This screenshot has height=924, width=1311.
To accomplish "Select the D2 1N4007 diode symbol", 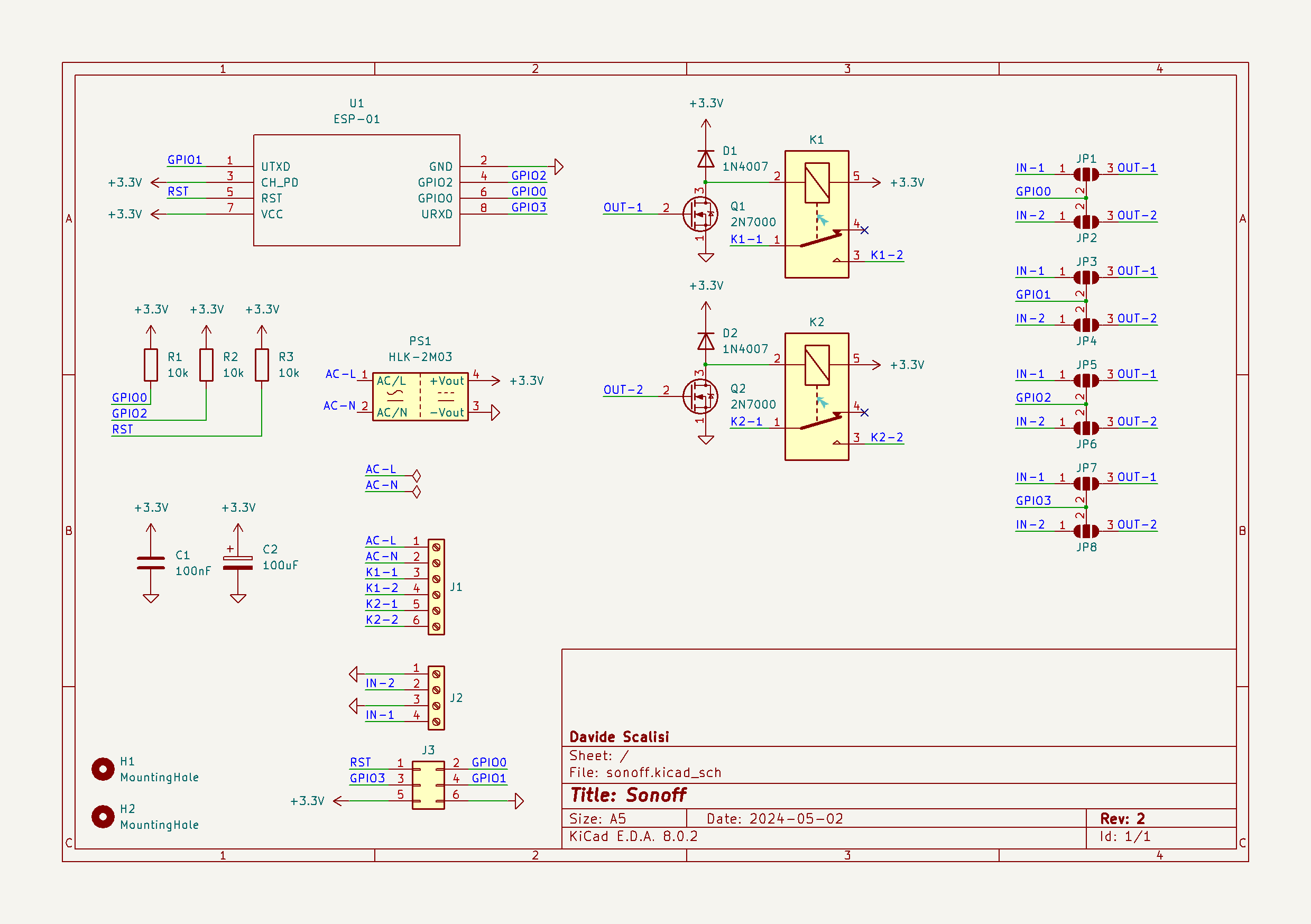I will [x=706, y=341].
